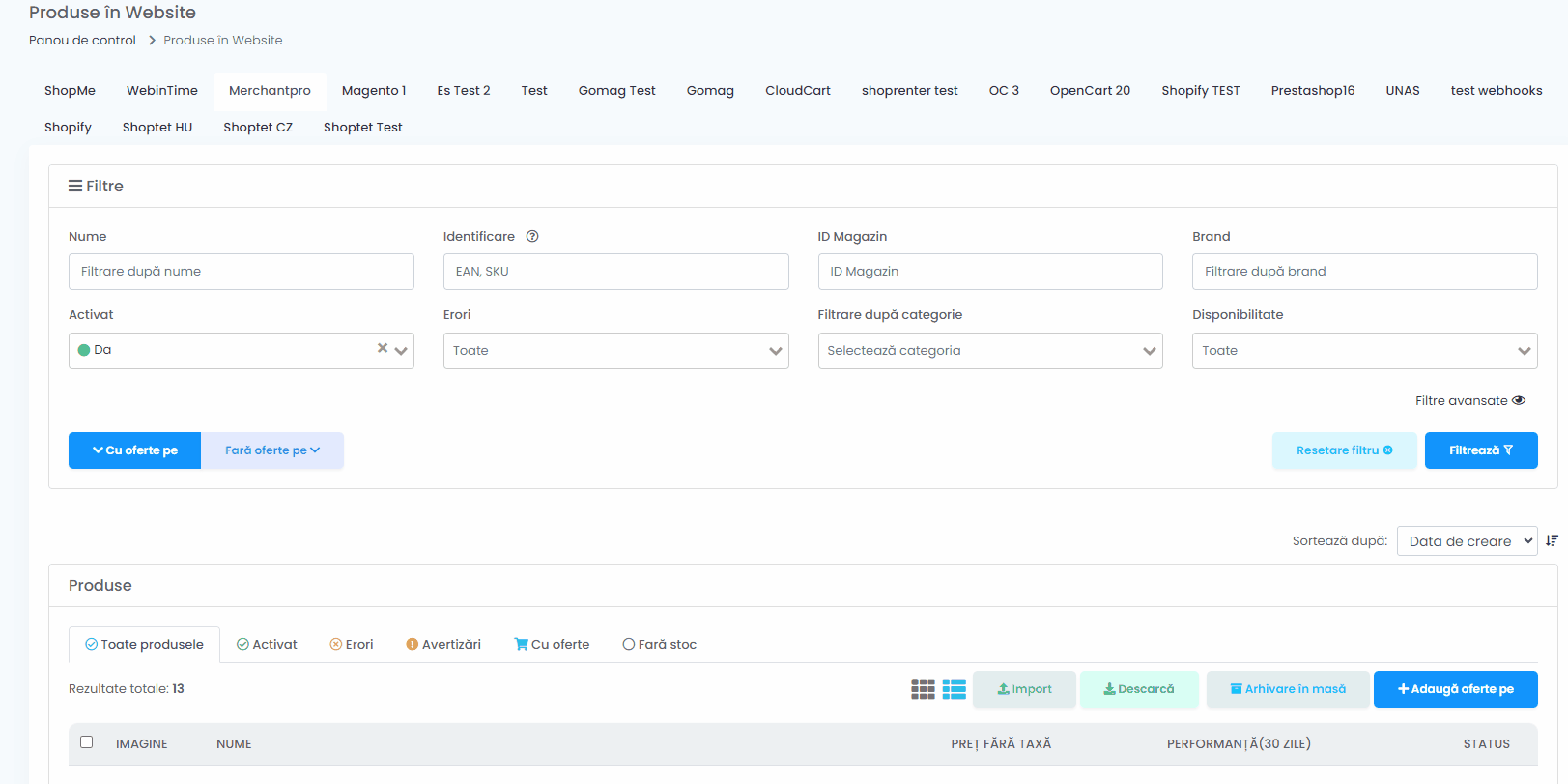Open the Shoptet CZ tab
This screenshot has width=1568, height=784.
pos(258,127)
